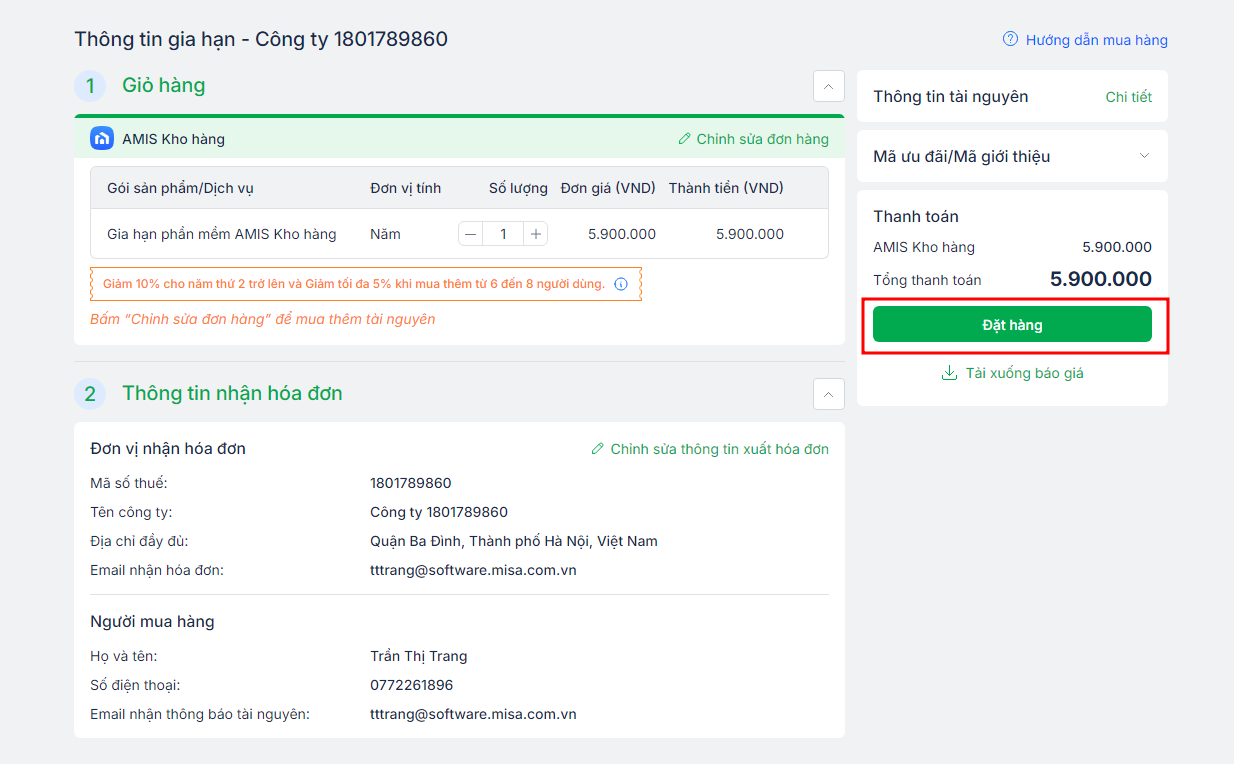Click the tax code value 1801789860

(411, 483)
